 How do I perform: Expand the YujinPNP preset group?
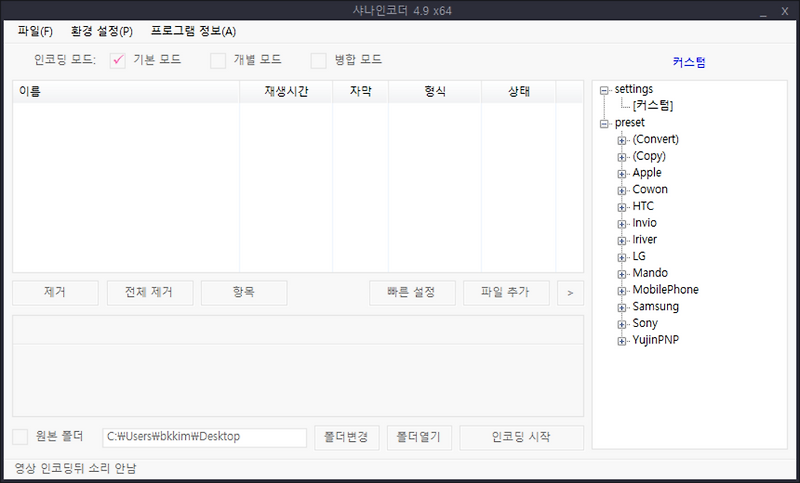click(621, 341)
